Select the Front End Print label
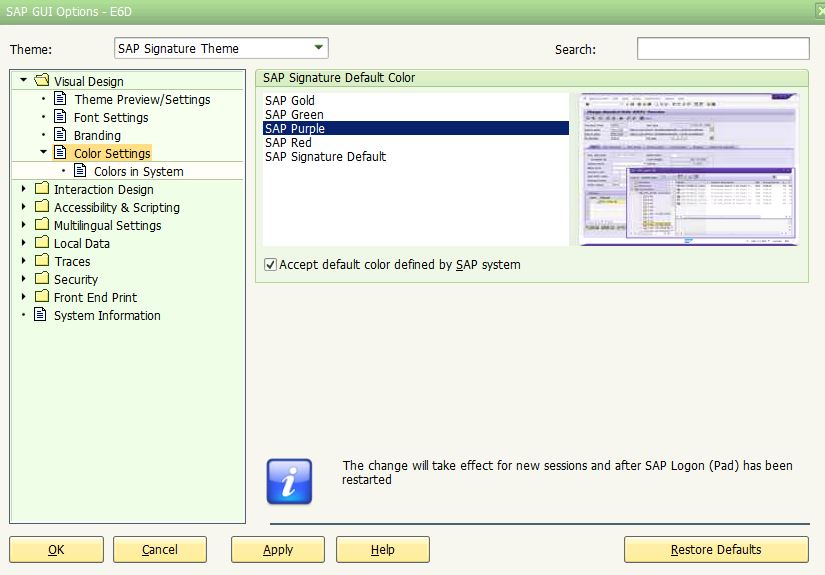Image resolution: width=825 pixels, height=575 pixels. tap(95, 297)
